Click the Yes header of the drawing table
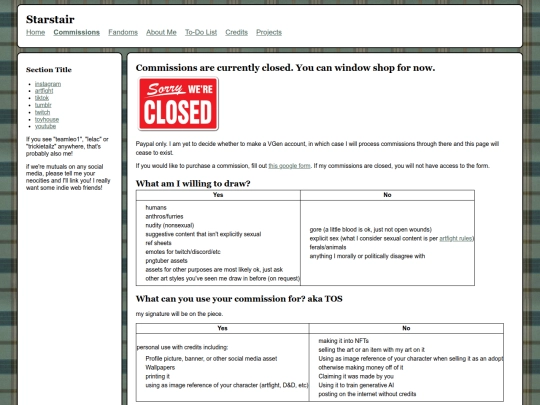 218,195
